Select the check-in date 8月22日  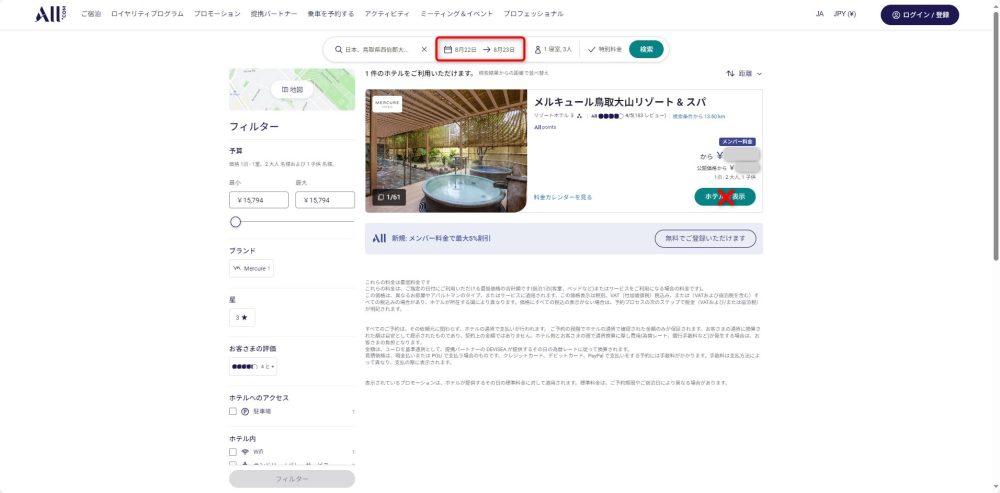466,49
